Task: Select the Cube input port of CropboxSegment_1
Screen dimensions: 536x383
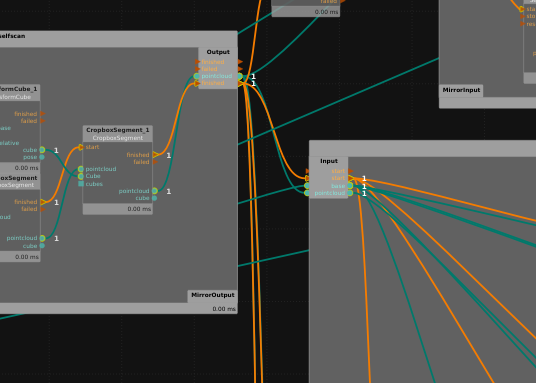Action: pyautogui.click(x=81, y=176)
